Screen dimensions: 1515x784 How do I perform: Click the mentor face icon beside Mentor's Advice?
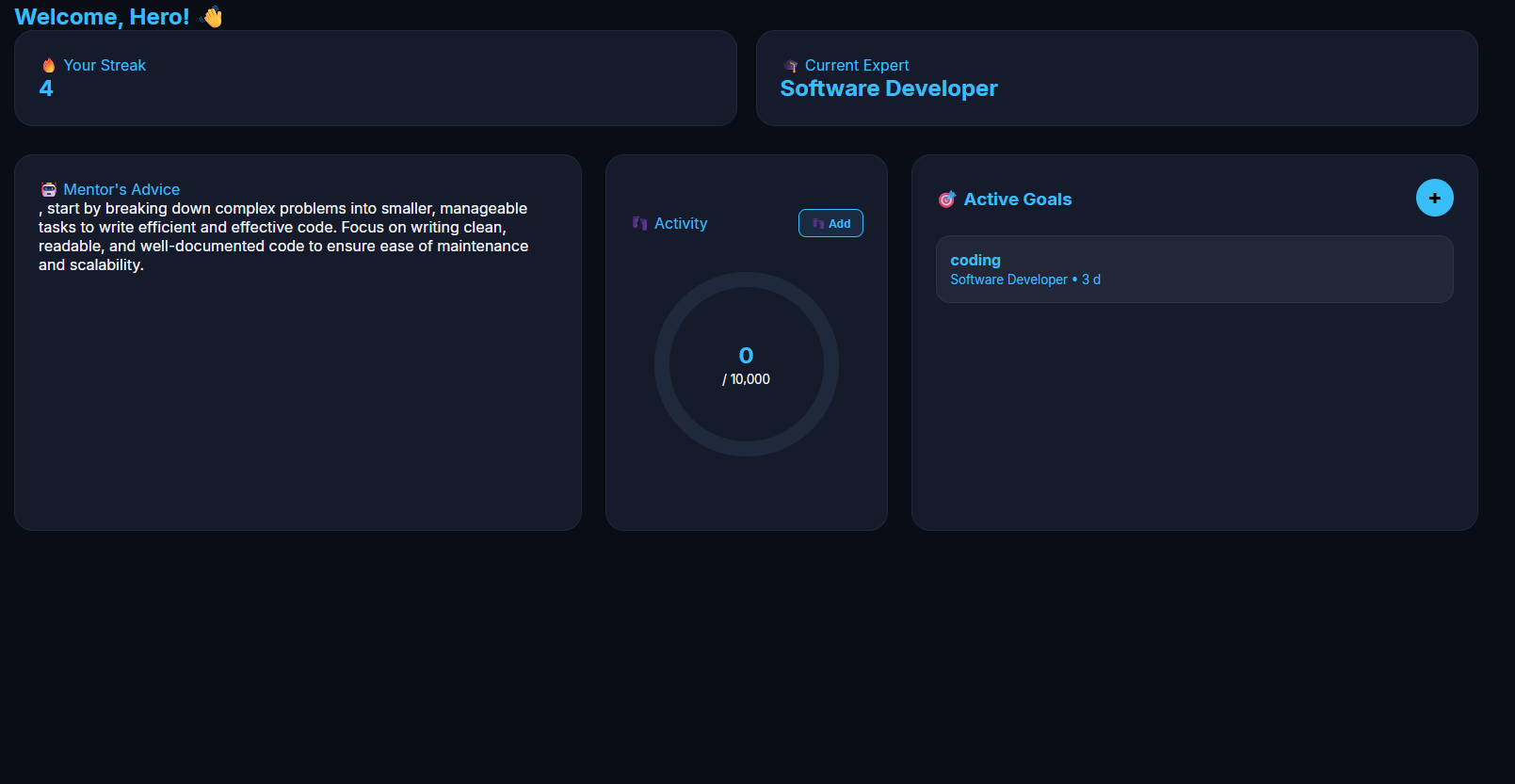pyautogui.click(x=49, y=189)
